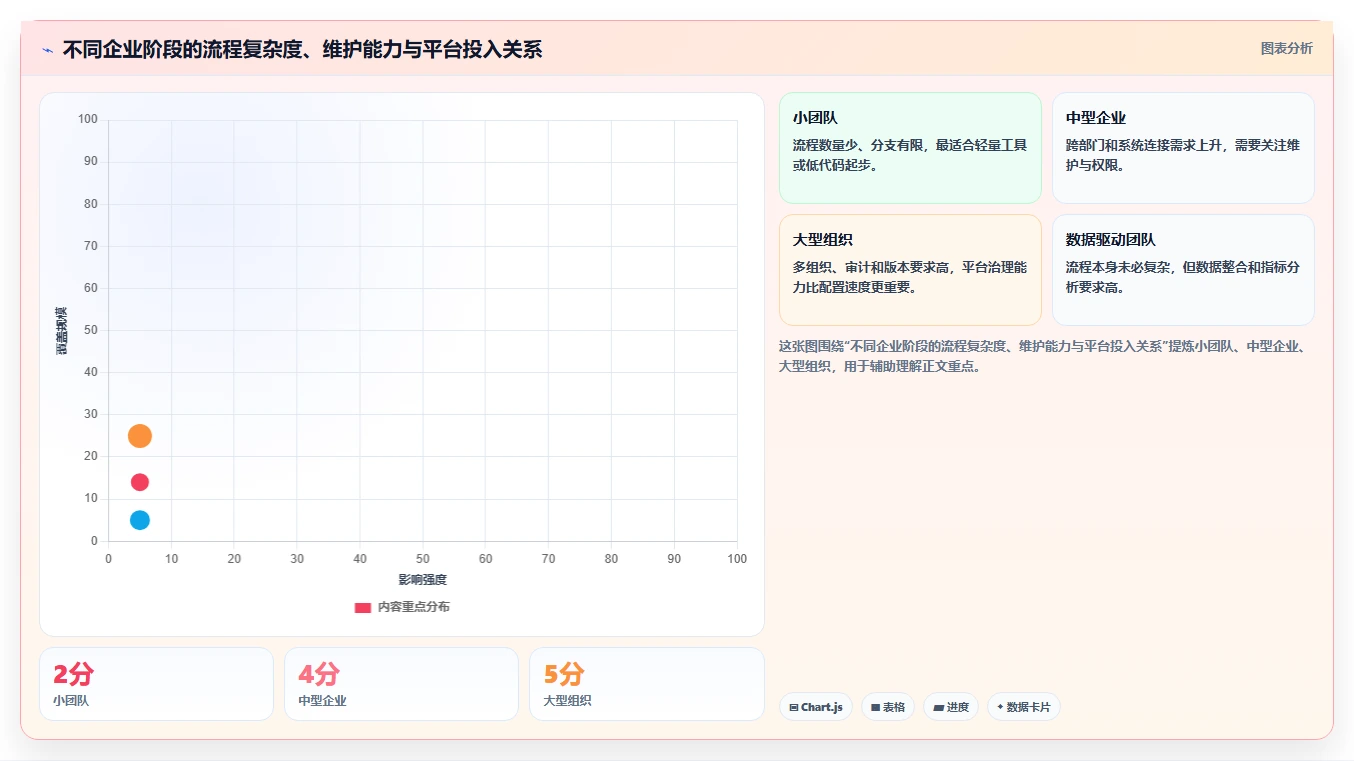The height and width of the screenshot is (761, 1354).
Task: Click the 数据卡片 tag chip
Action: (x=1024, y=707)
